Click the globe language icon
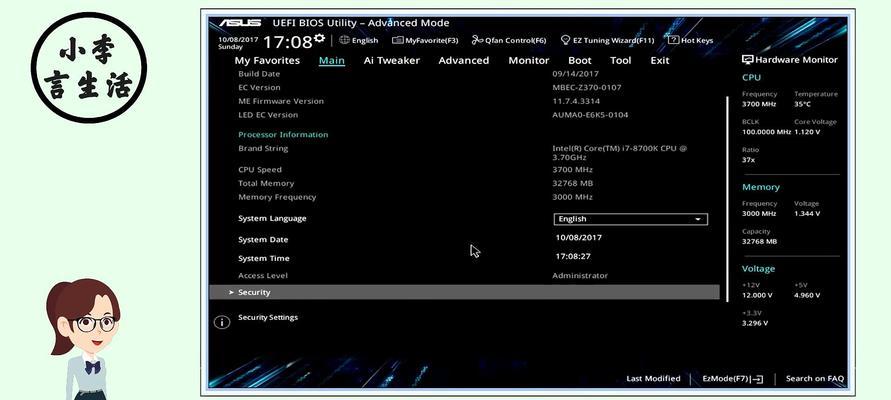 [344, 40]
